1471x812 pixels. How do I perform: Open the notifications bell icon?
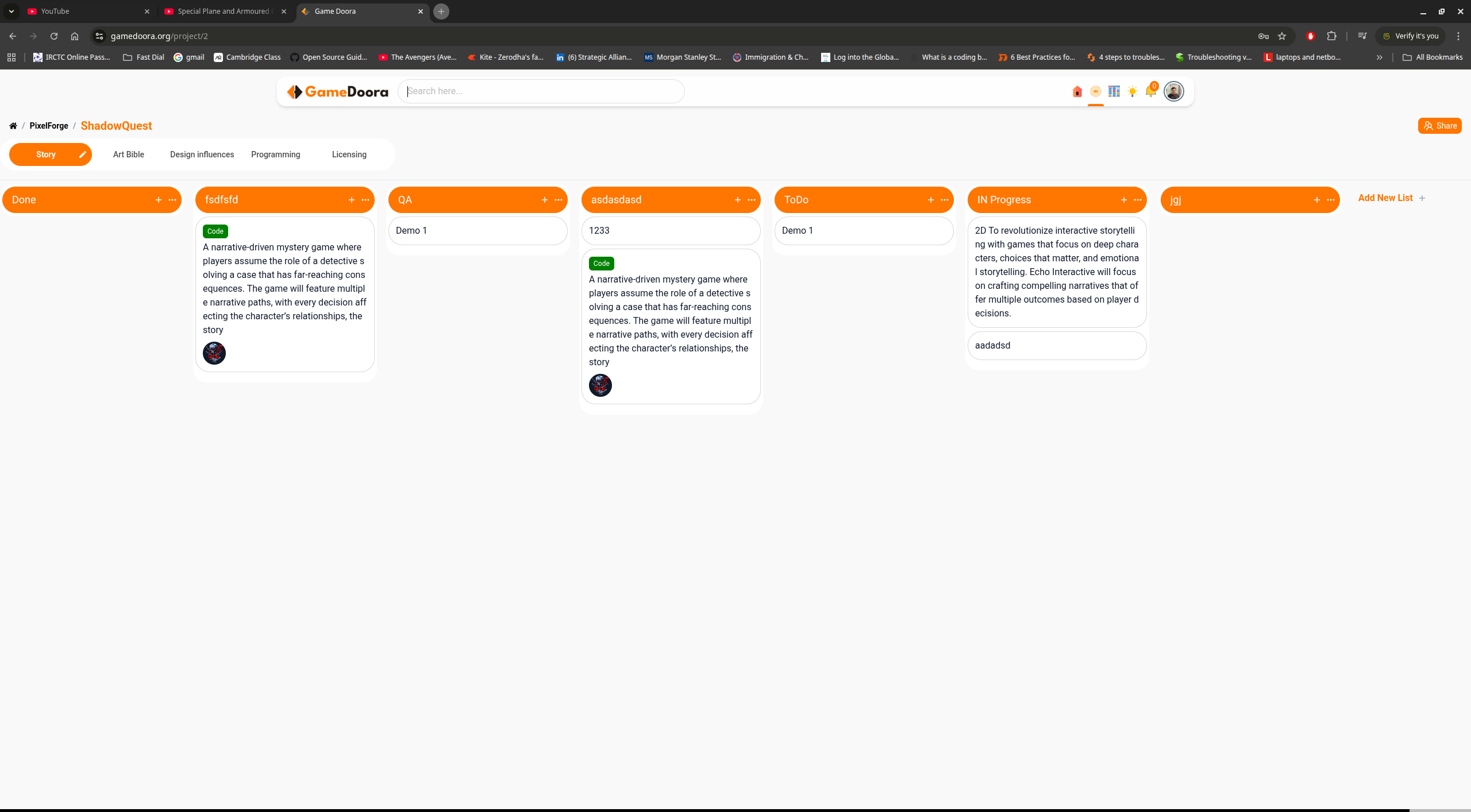1150,91
